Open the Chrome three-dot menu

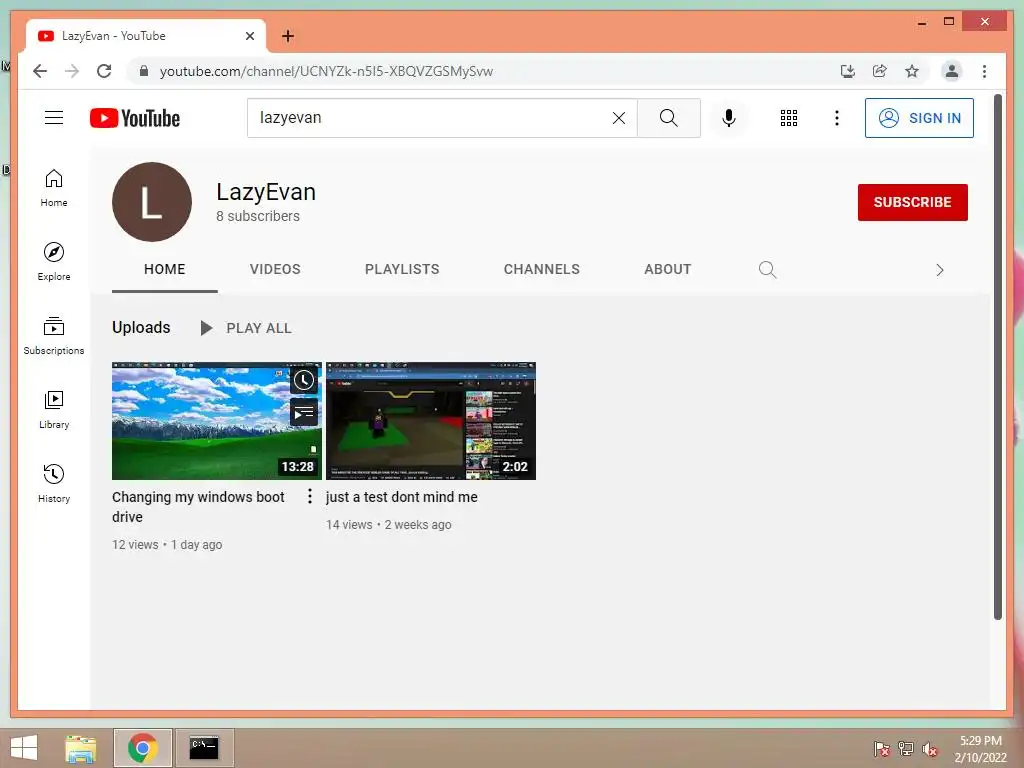(x=984, y=71)
